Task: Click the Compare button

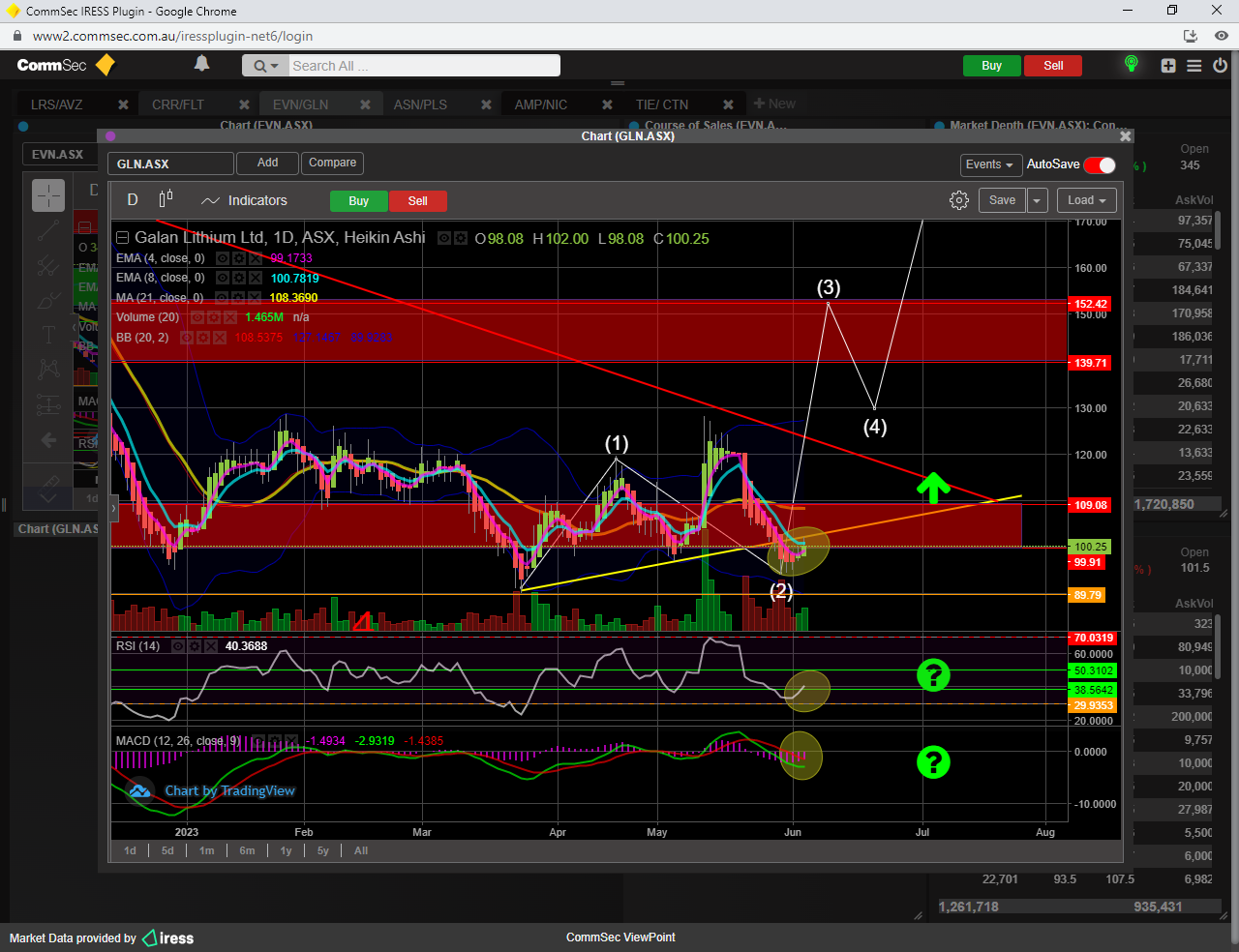Action: (332, 163)
